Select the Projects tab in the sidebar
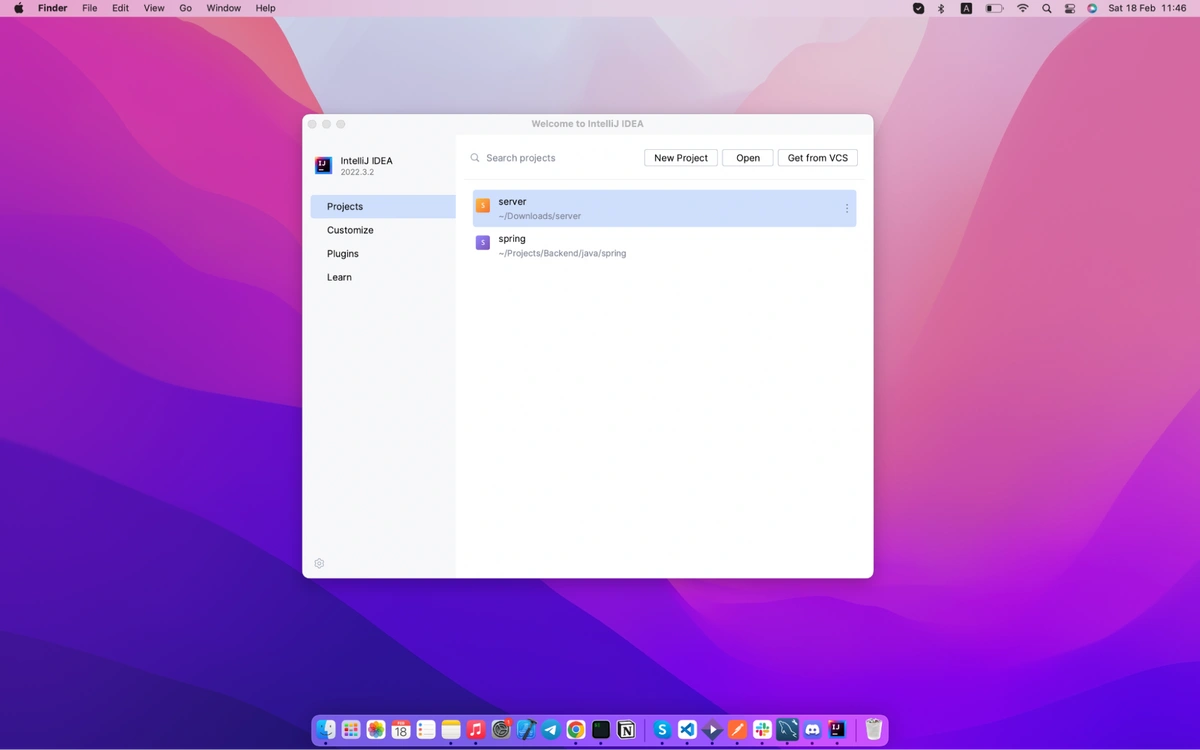The width and height of the screenshot is (1200, 750). pyautogui.click(x=383, y=206)
